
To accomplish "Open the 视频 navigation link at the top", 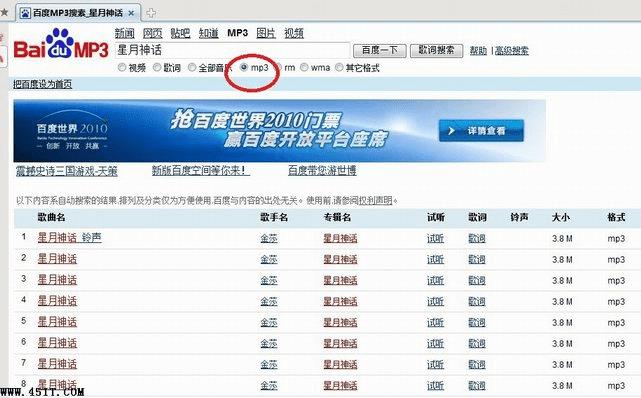I will [294, 33].
